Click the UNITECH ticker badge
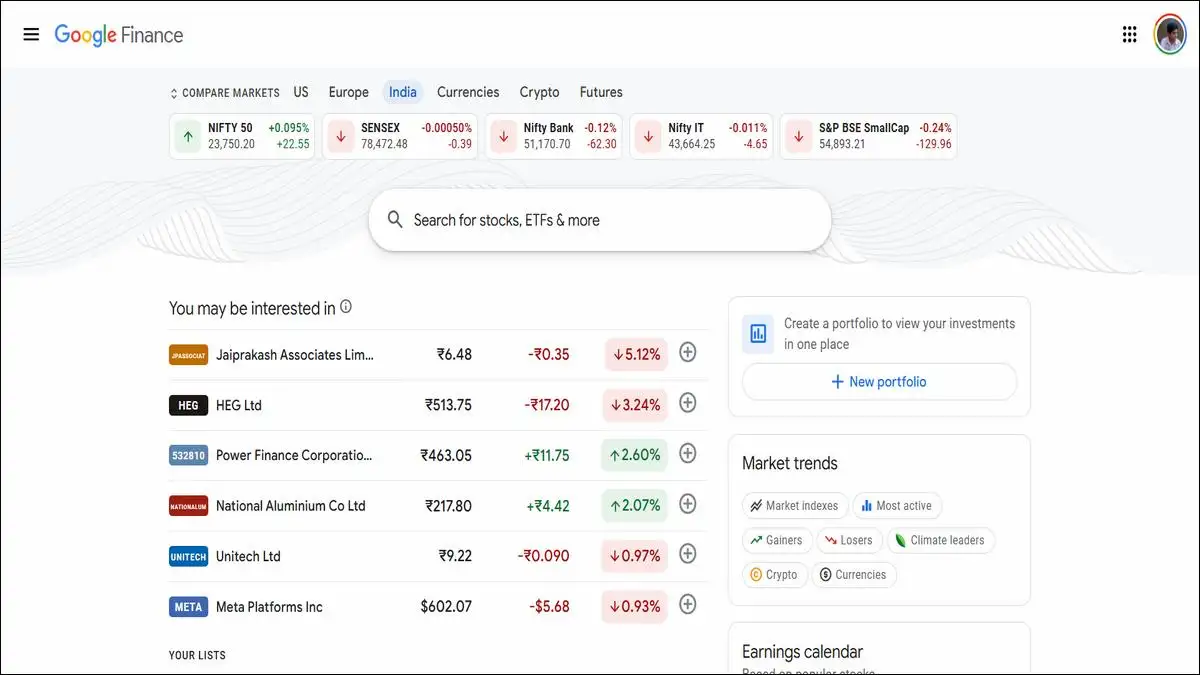The height and width of the screenshot is (675, 1200). click(x=188, y=556)
